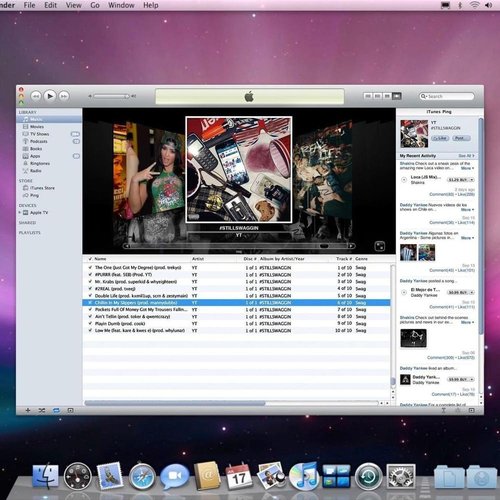Open See All recent activity link
The height and width of the screenshot is (500, 500).
tap(466, 156)
